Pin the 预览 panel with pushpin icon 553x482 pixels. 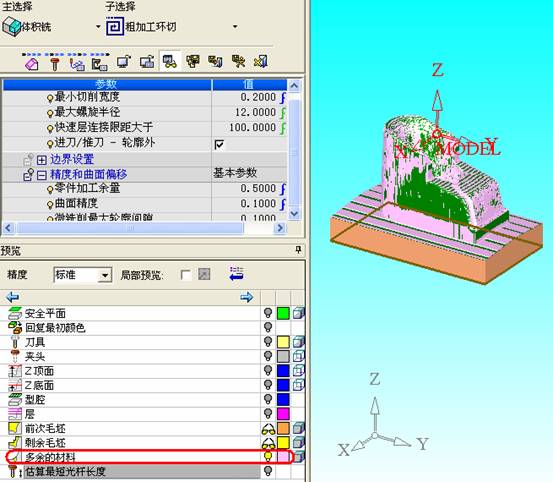coord(298,250)
